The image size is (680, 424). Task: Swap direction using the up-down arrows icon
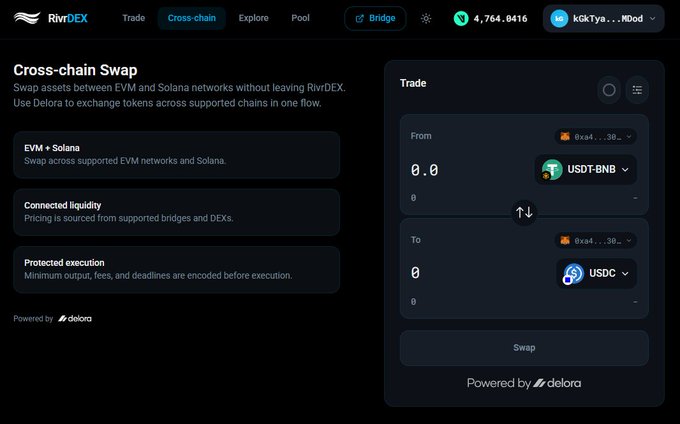524,212
